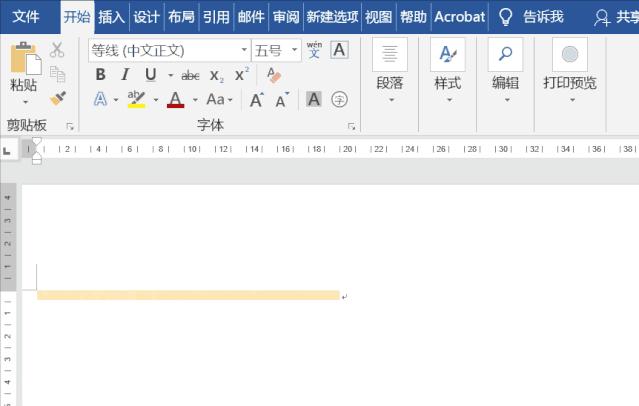Click the Shrink Font icon
Screen dimensions: 639x406
pos(282,100)
